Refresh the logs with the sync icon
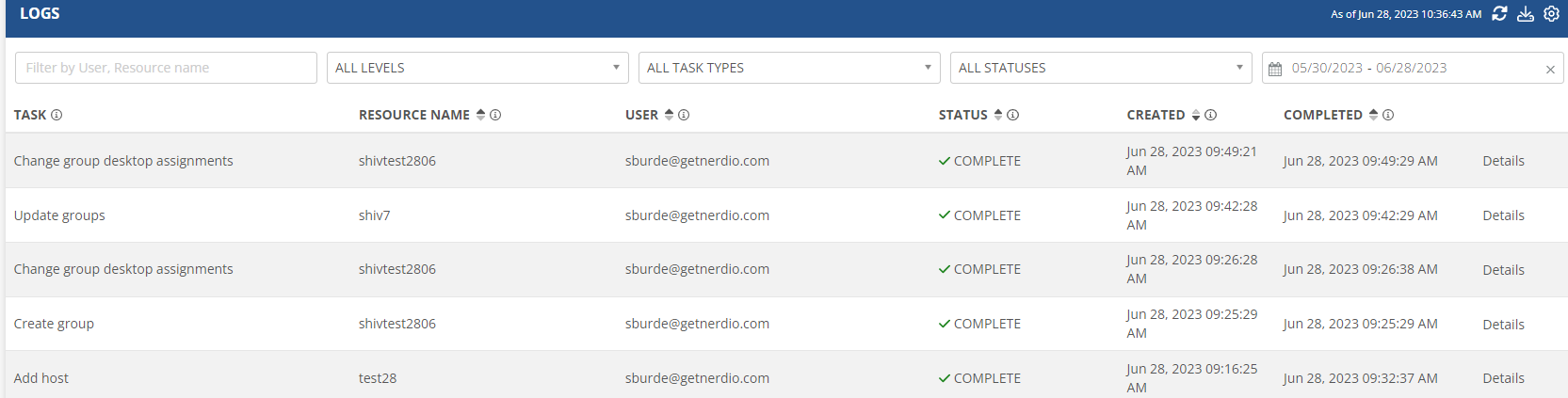Image resolution: width=1568 pixels, height=398 pixels. (x=1499, y=13)
